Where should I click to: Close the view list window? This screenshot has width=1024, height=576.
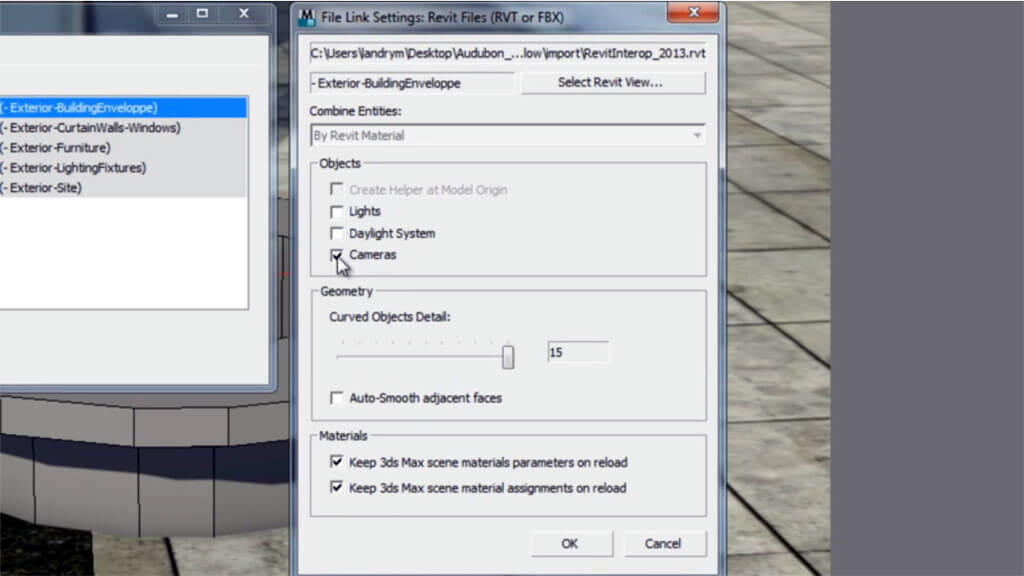[244, 14]
